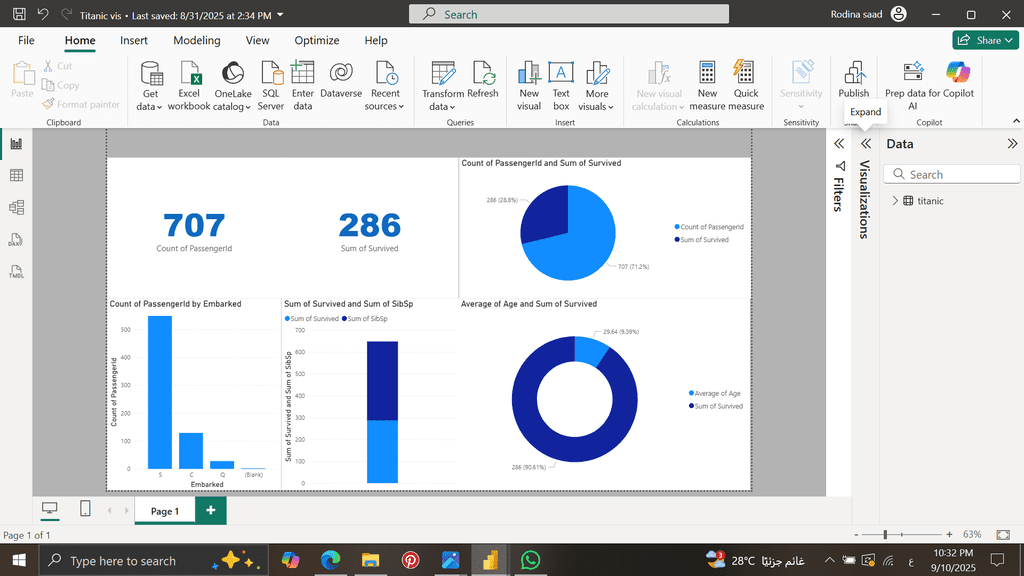Image resolution: width=1024 pixels, height=576 pixels.
Task: Switch to Table view in sidebar
Action: (x=16, y=176)
